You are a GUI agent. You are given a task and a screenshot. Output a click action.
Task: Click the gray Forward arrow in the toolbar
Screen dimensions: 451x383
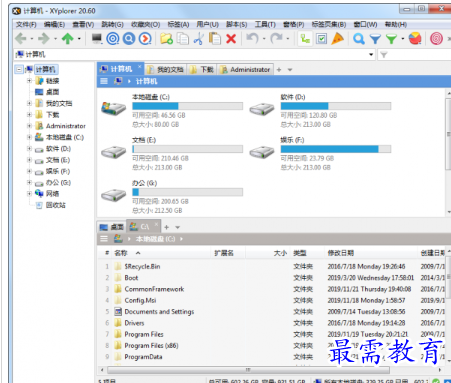coord(44,39)
